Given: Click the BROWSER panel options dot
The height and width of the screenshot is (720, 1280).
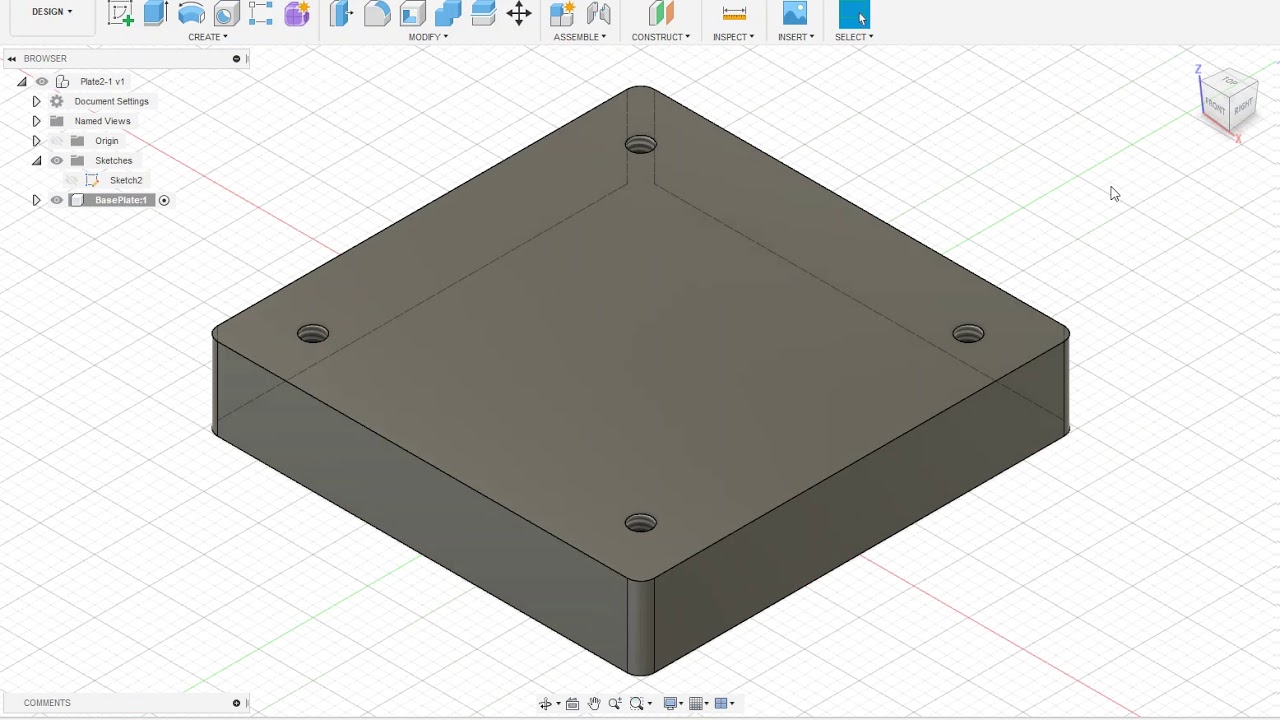Looking at the screenshot, I should (236, 59).
